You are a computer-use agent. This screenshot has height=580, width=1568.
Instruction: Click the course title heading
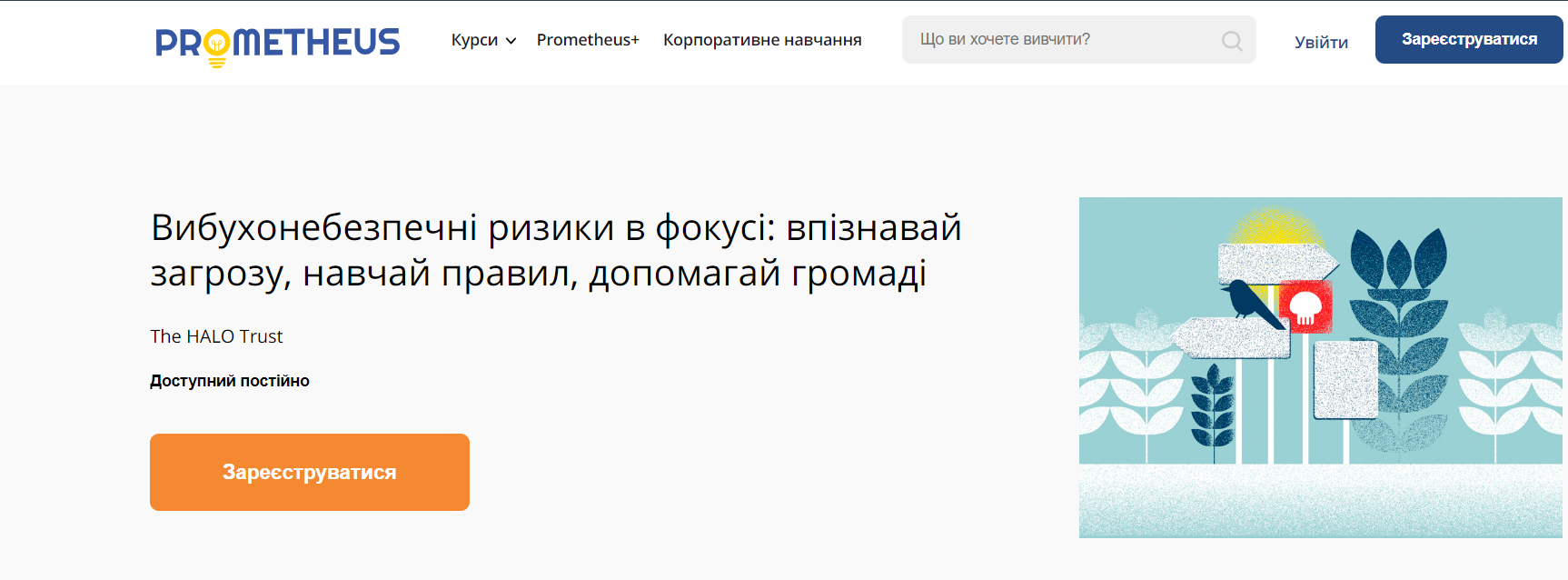(x=556, y=250)
